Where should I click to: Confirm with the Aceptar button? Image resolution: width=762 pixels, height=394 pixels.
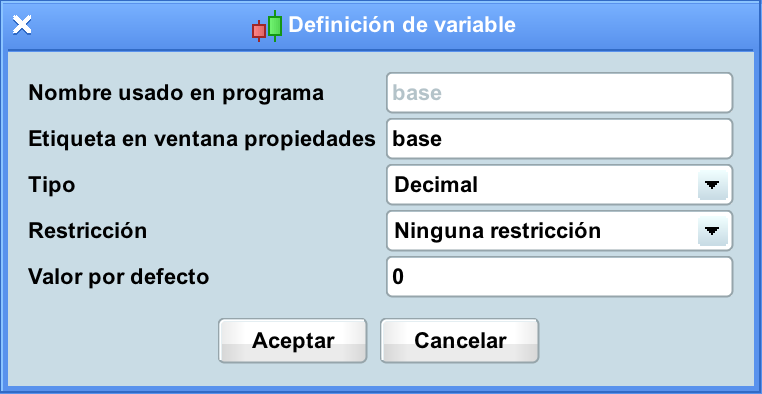point(293,341)
